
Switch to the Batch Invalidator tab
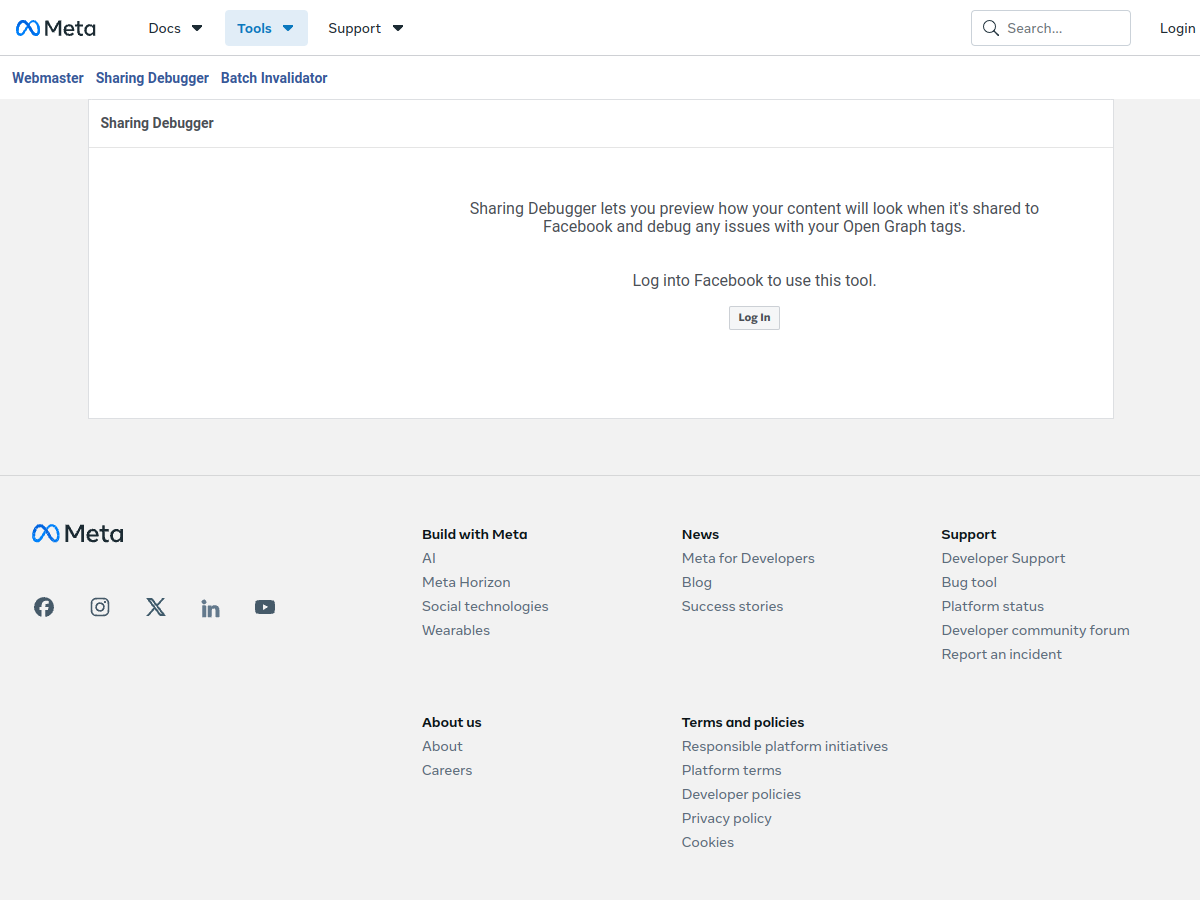274,78
